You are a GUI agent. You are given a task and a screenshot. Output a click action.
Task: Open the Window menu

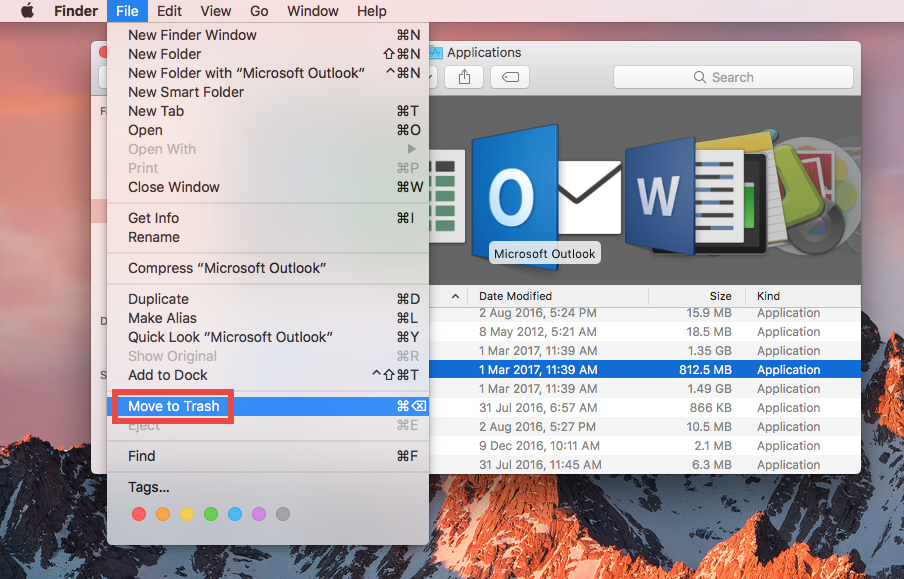[312, 11]
